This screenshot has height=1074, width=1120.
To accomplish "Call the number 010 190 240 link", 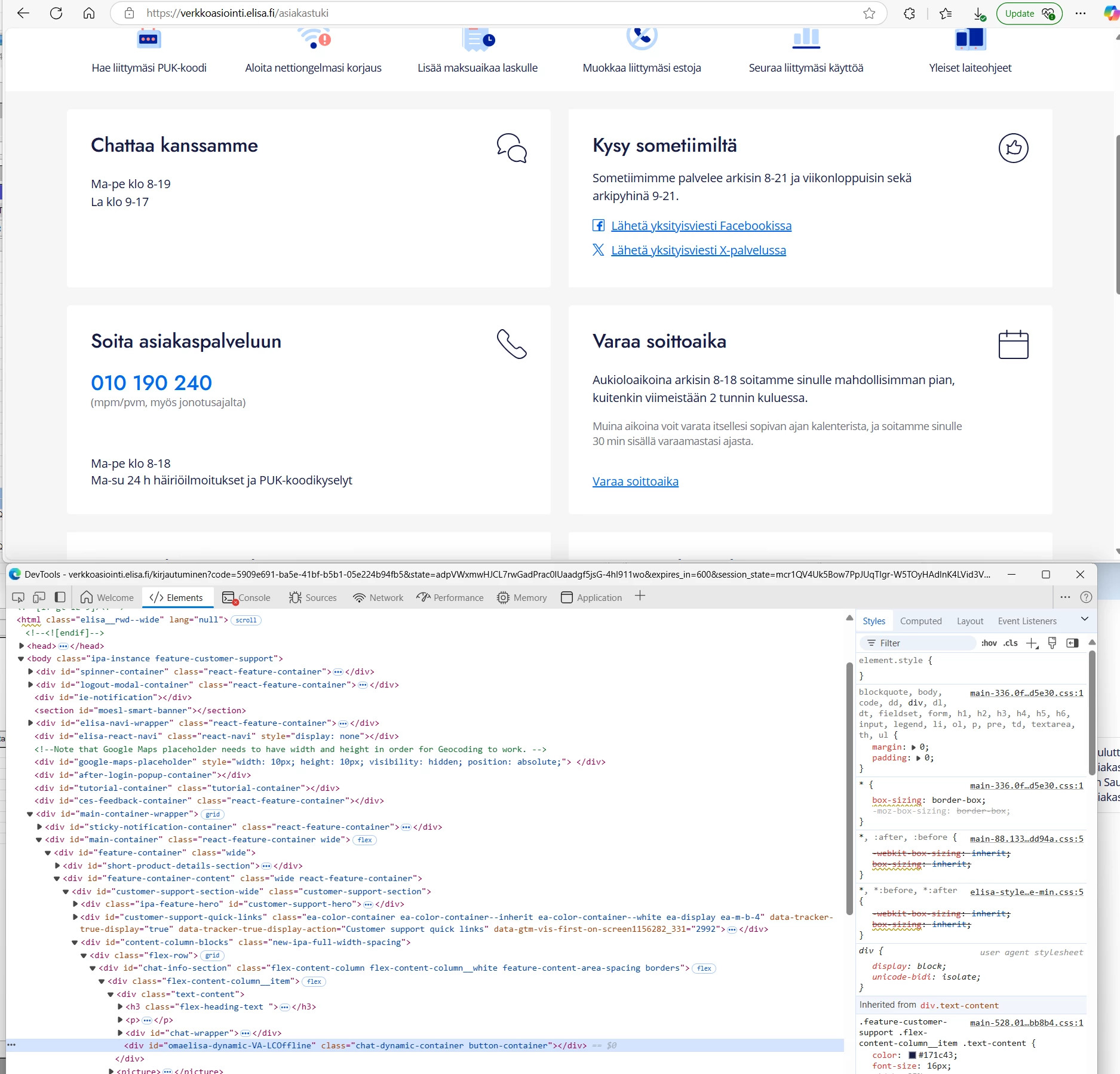I will point(151,382).
